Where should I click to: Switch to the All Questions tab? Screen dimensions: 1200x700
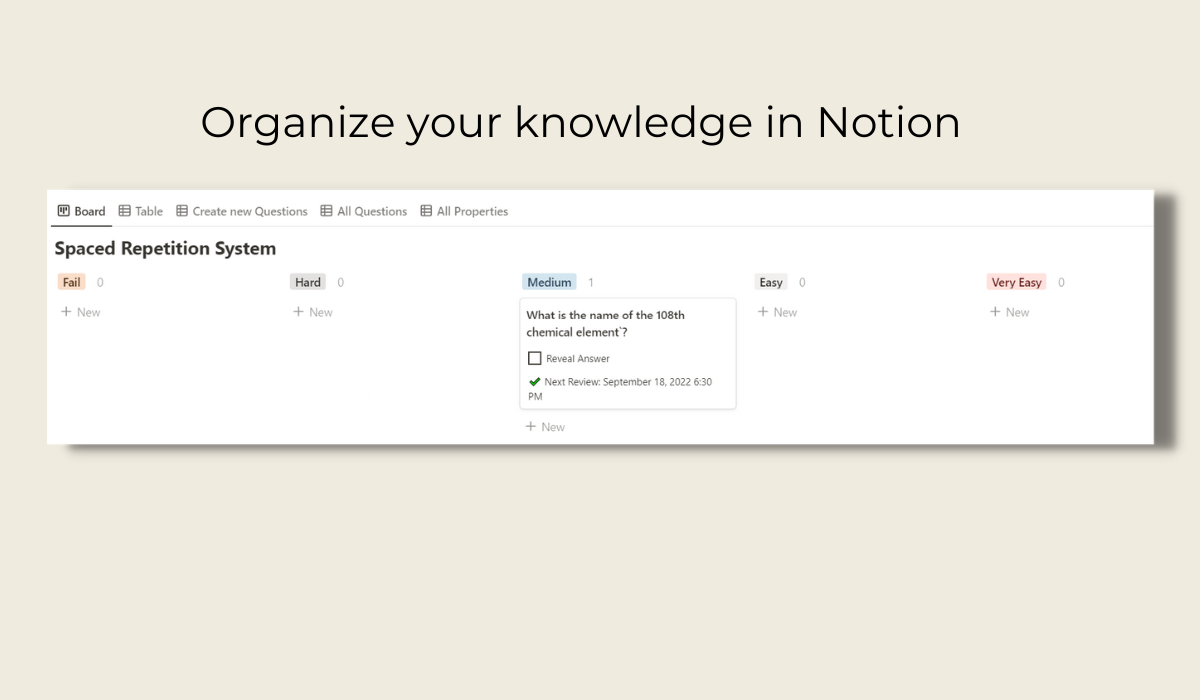coord(364,211)
